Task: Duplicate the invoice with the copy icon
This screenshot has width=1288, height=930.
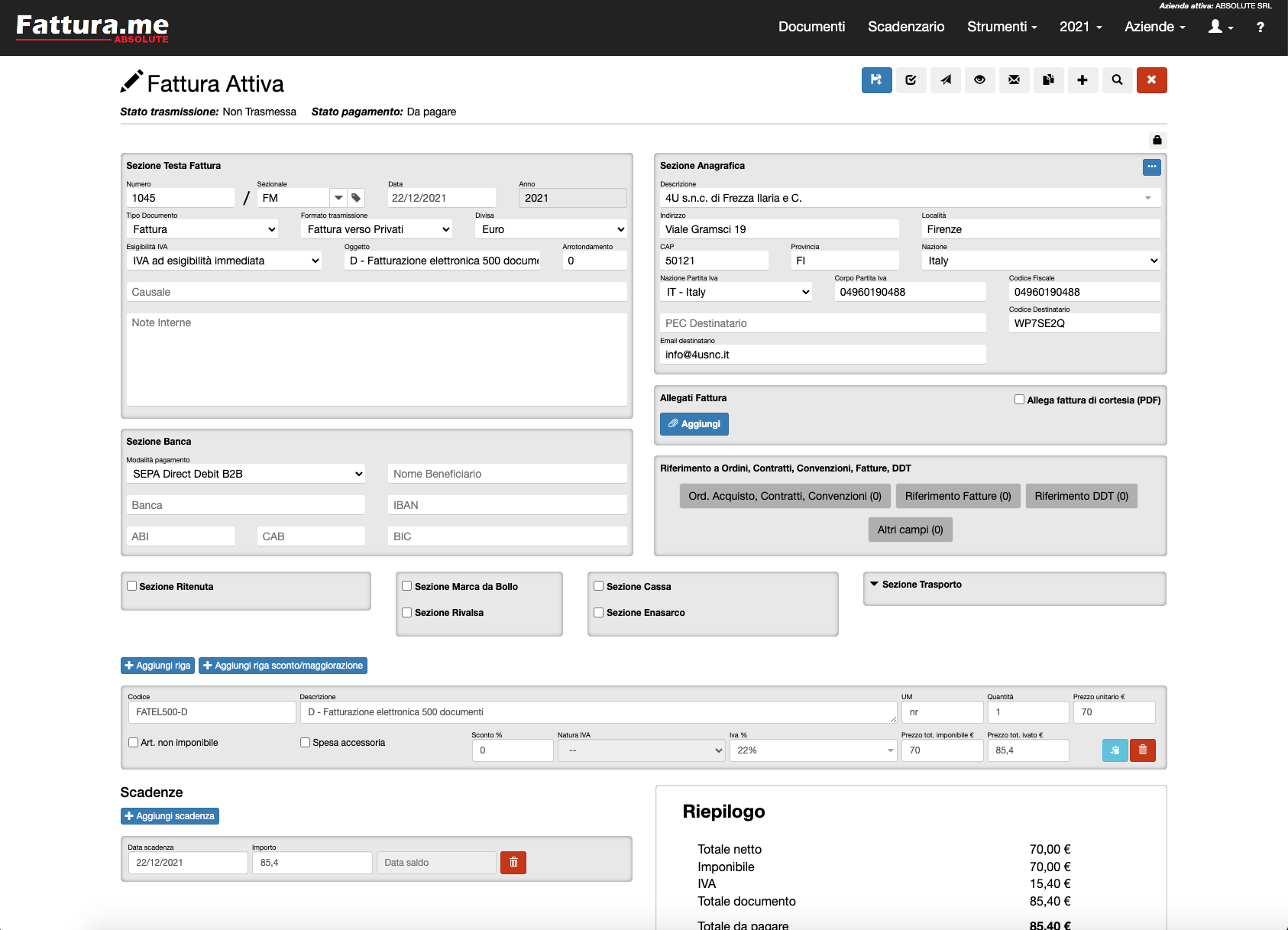Action: [x=1048, y=80]
